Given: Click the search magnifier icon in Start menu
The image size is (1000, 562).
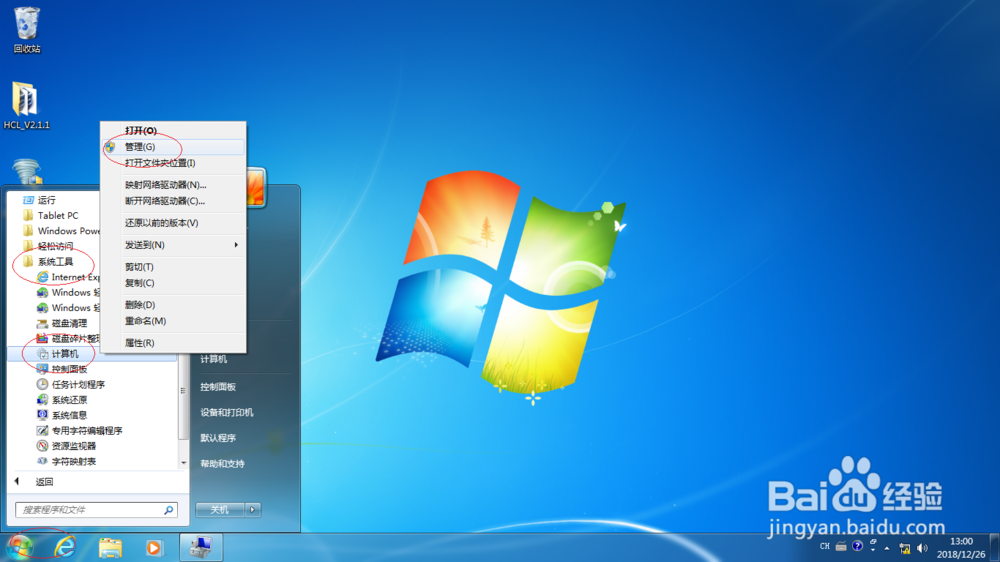Looking at the screenshot, I should pos(168,510).
